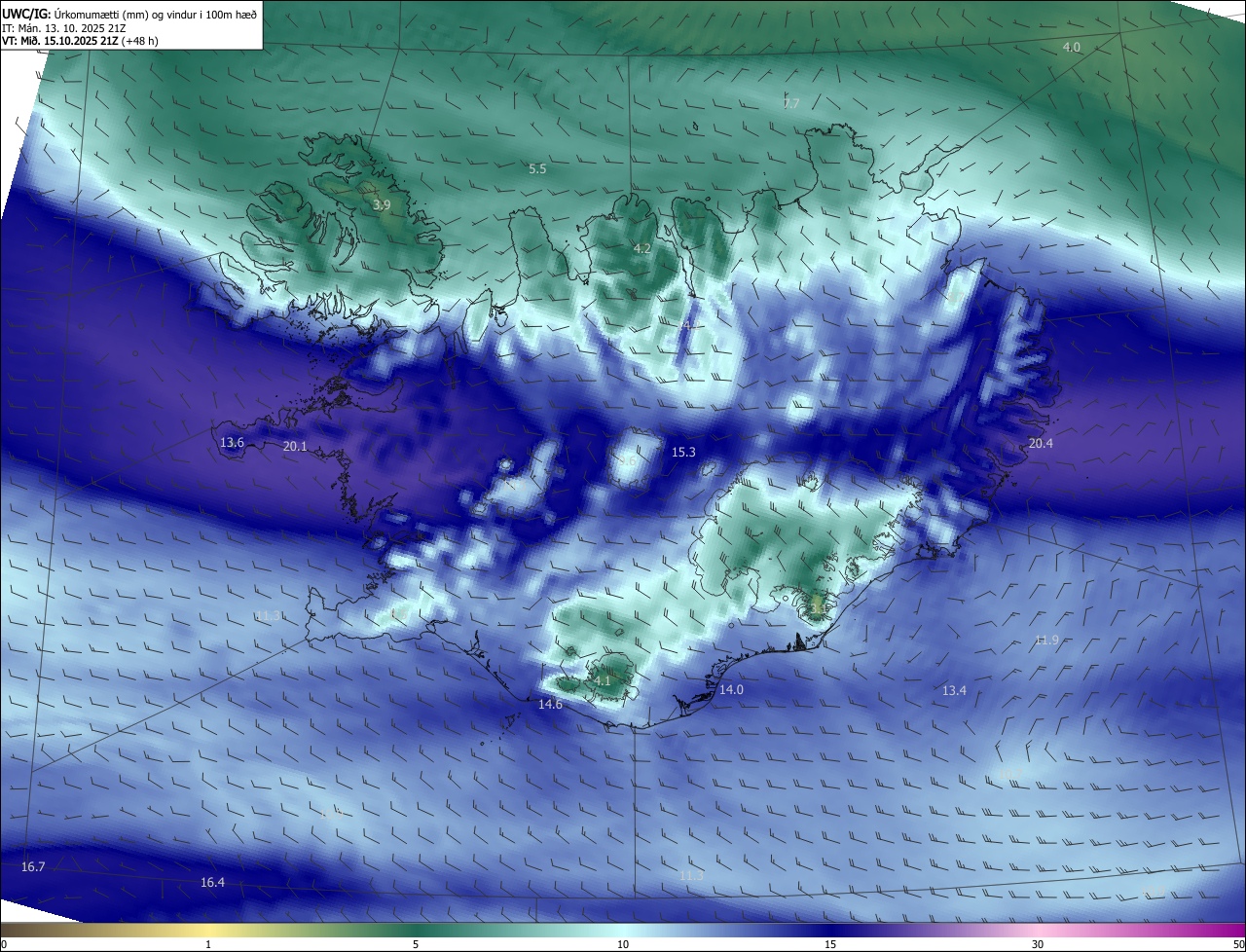Click the 10 tick on the color scale
Screen dimensions: 1246x952
623,944
